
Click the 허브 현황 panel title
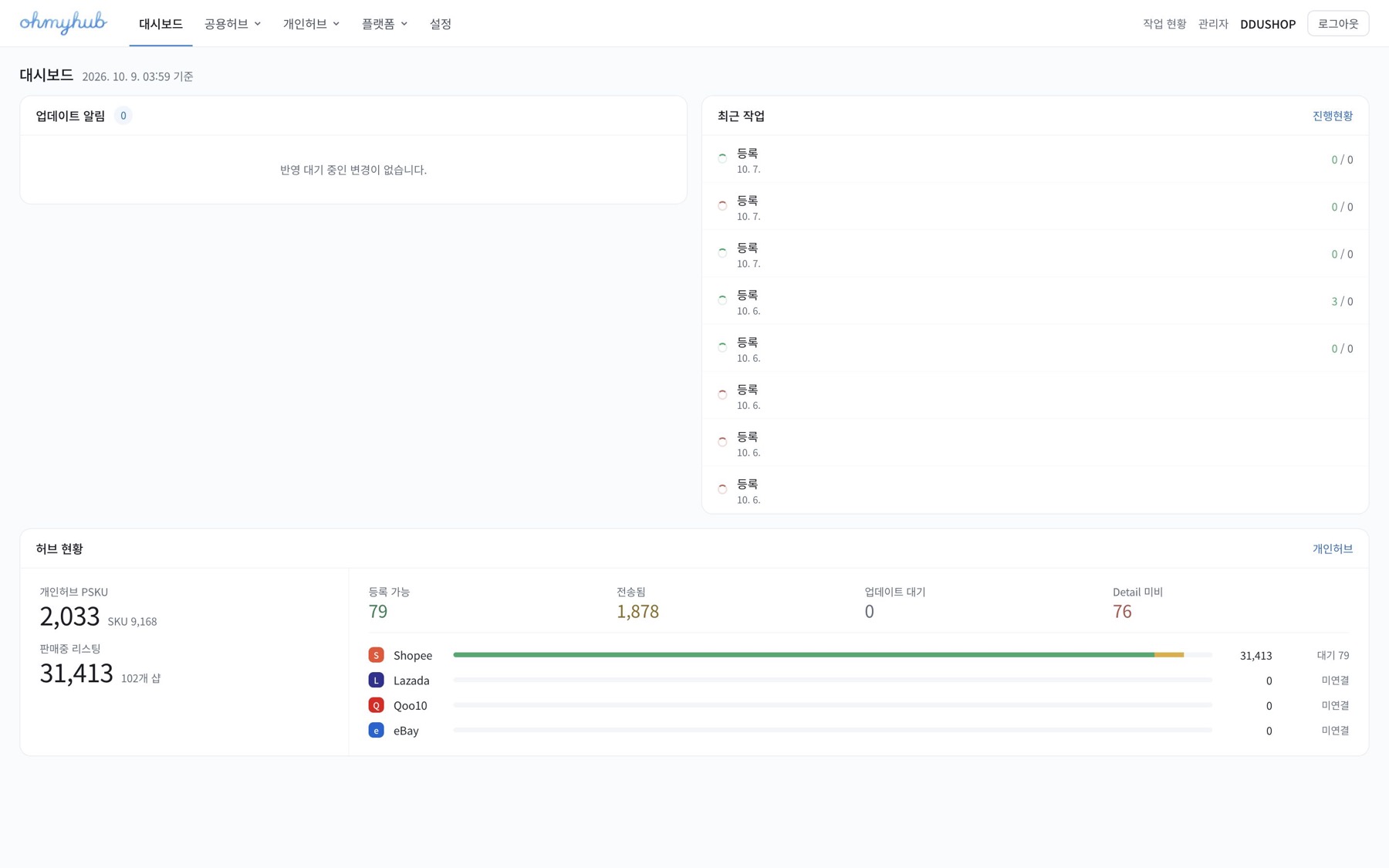coord(59,549)
